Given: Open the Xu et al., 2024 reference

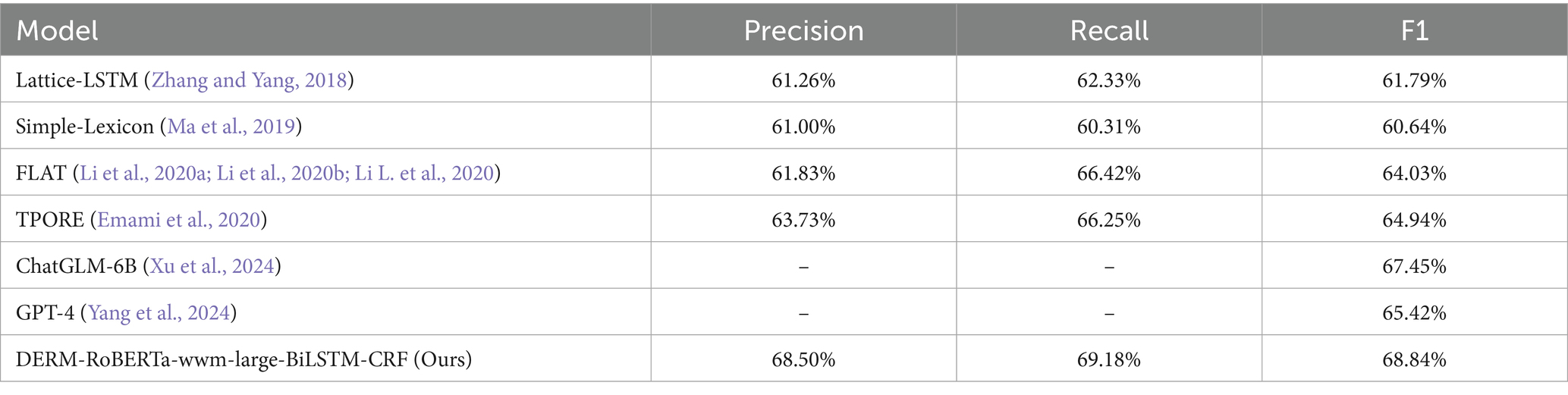Looking at the screenshot, I should [212, 266].
